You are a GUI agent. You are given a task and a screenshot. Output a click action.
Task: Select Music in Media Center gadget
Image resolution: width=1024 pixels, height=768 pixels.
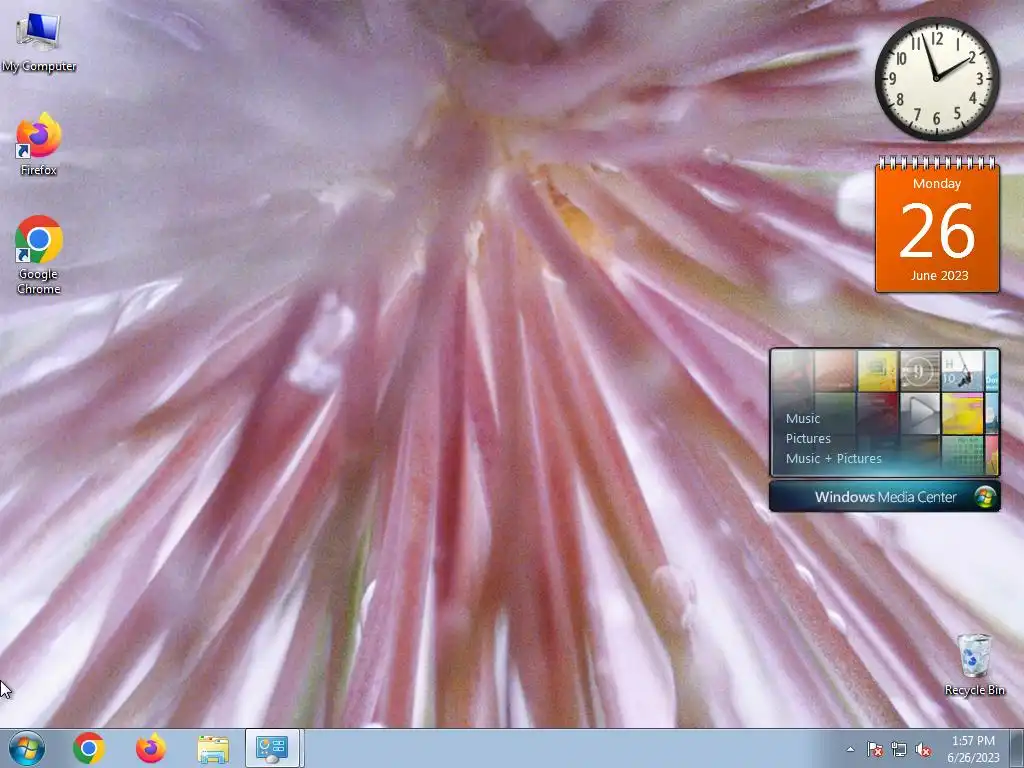tap(803, 419)
